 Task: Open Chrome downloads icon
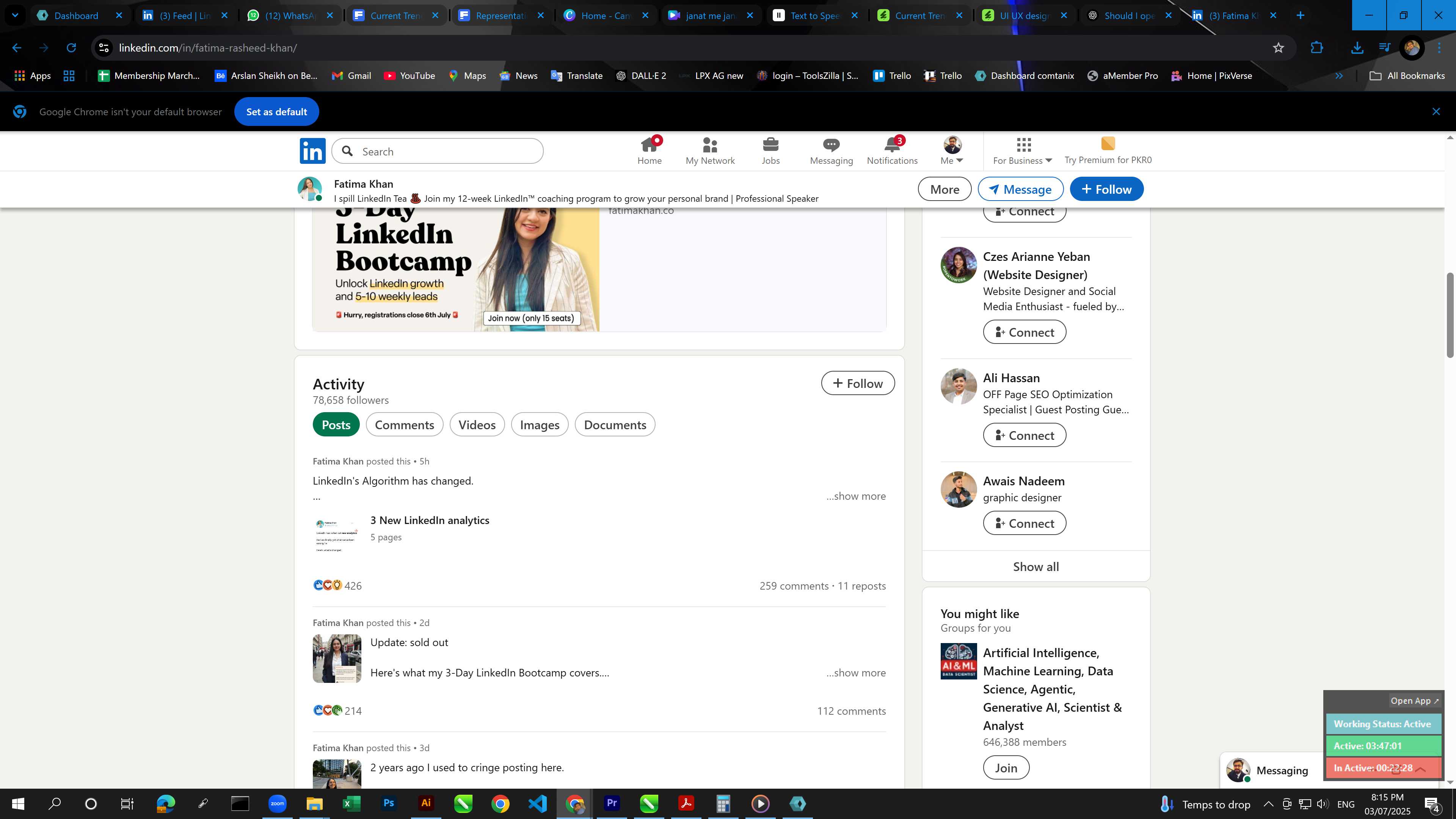click(x=1357, y=48)
